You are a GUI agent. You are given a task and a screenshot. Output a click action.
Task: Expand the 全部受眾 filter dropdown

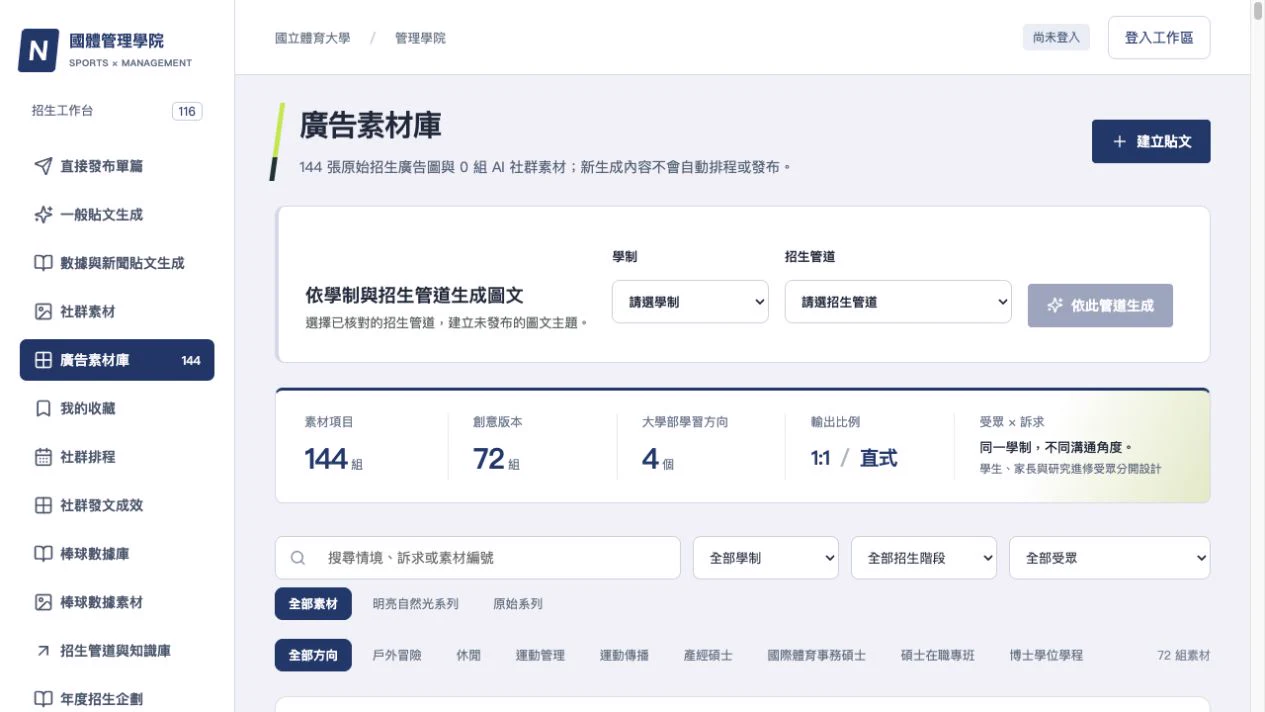(x=1109, y=558)
